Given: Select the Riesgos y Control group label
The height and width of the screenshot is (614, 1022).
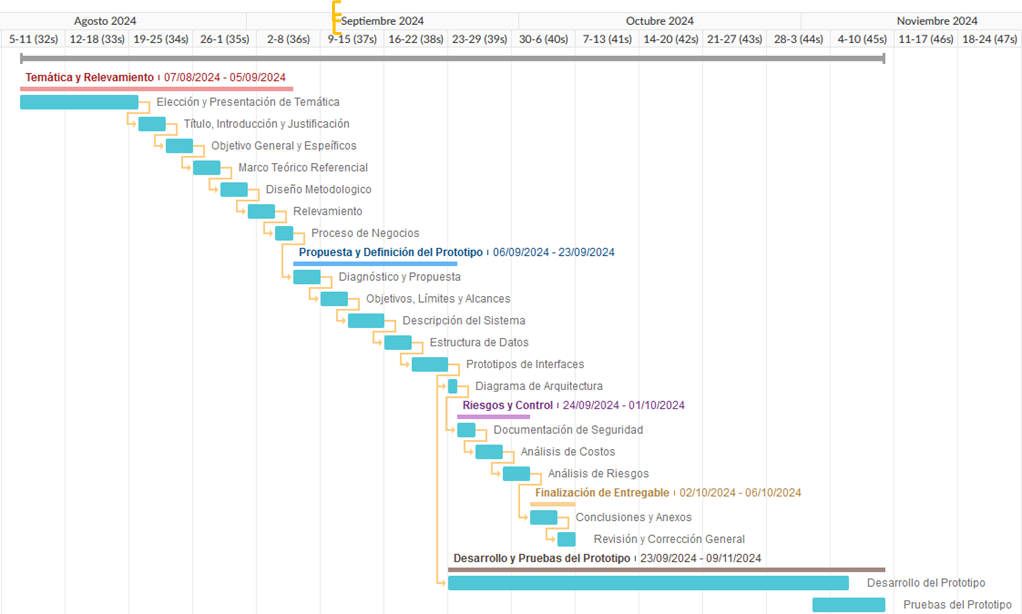Looking at the screenshot, I should coord(514,406).
